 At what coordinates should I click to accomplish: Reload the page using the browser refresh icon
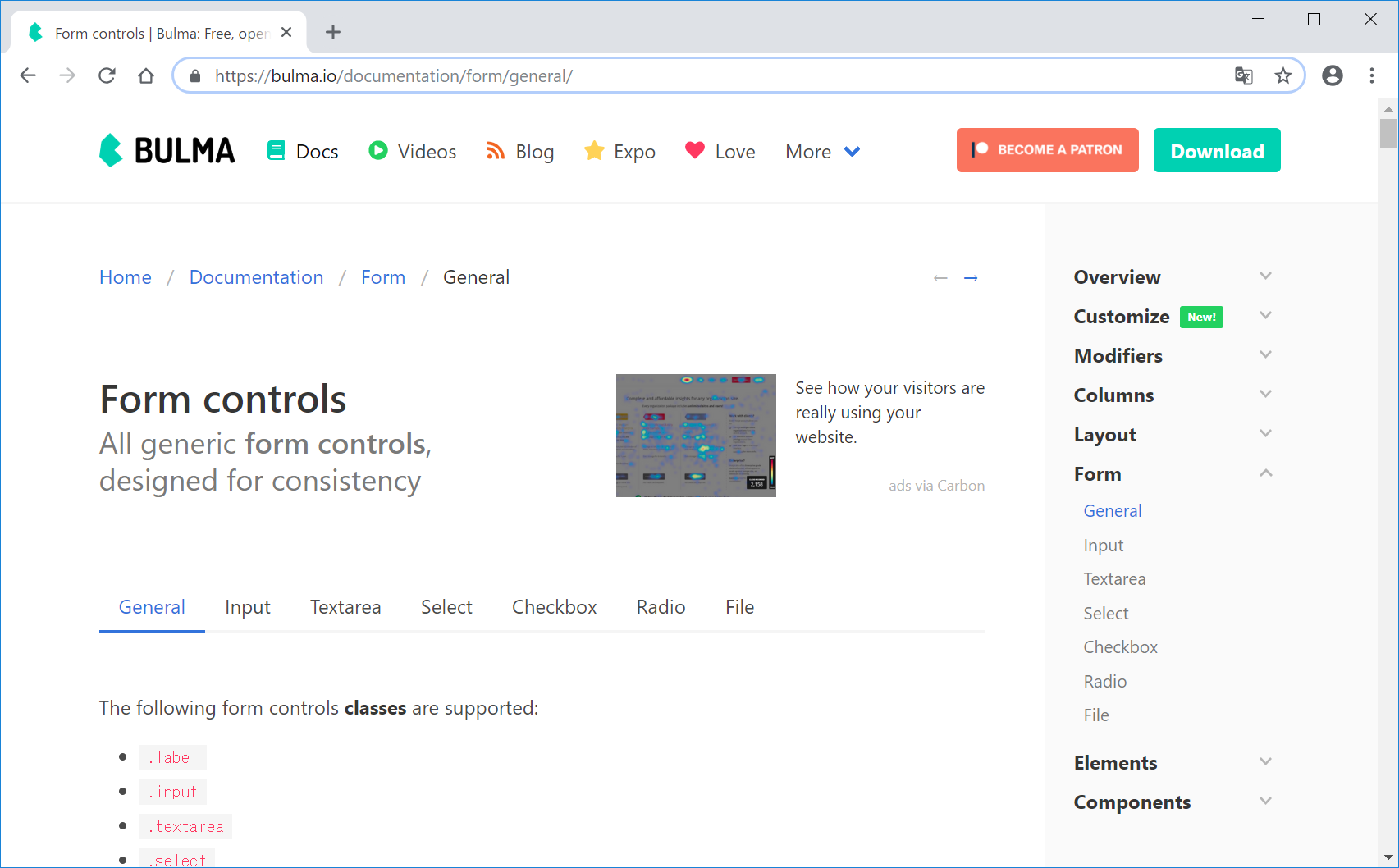(107, 75)
